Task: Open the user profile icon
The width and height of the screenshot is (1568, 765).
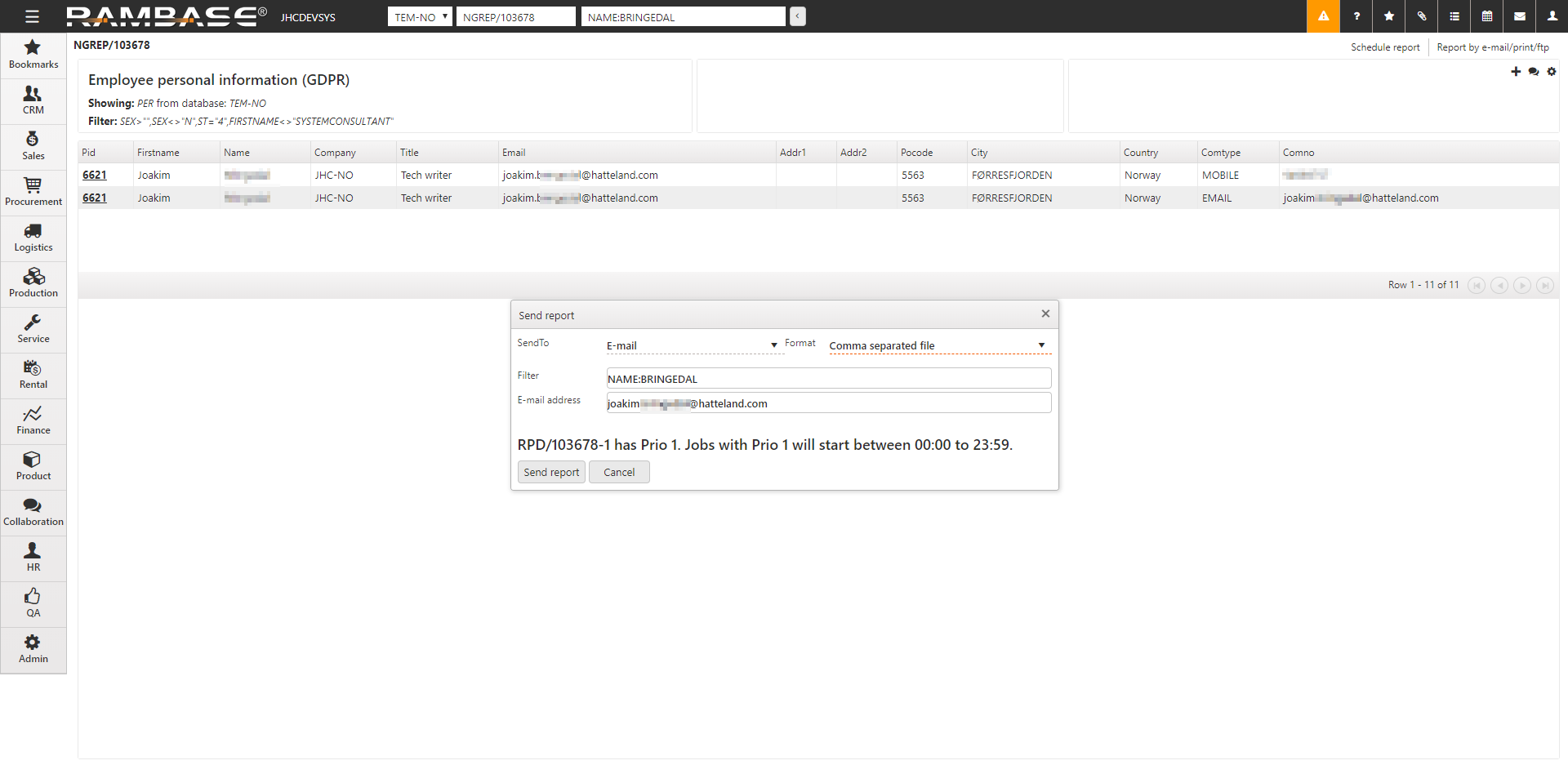Action: click(x=1552, y=16)
